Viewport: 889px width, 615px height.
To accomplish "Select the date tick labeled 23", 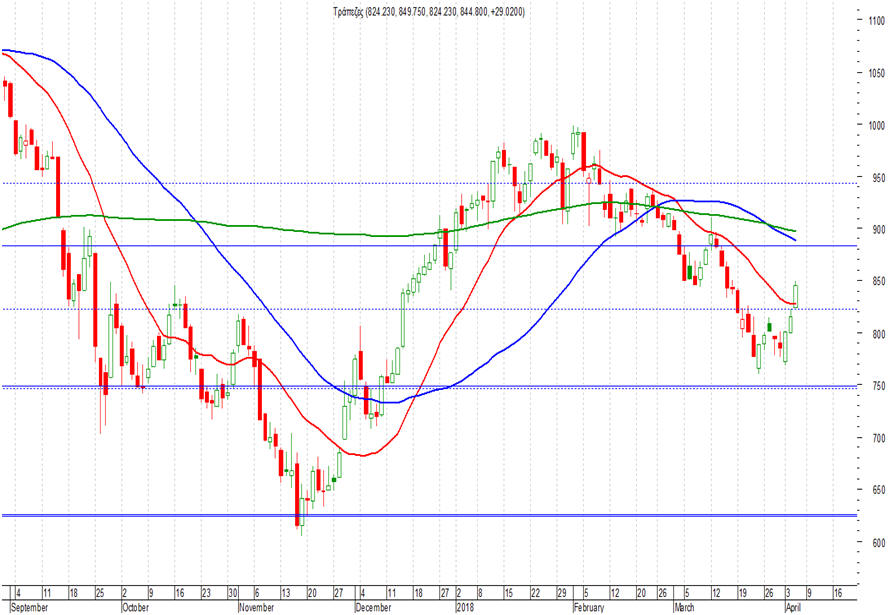I will point(206,593).
